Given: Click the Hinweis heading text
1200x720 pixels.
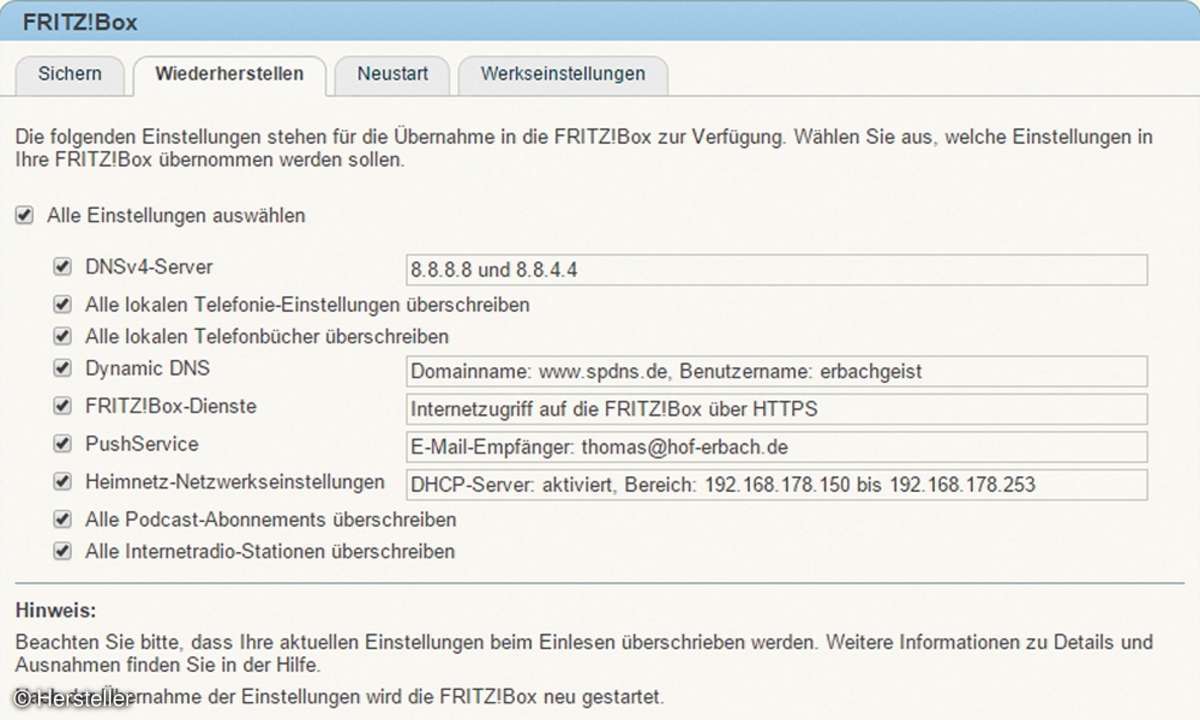Looking at the screenshot, I should pos(56,609).
